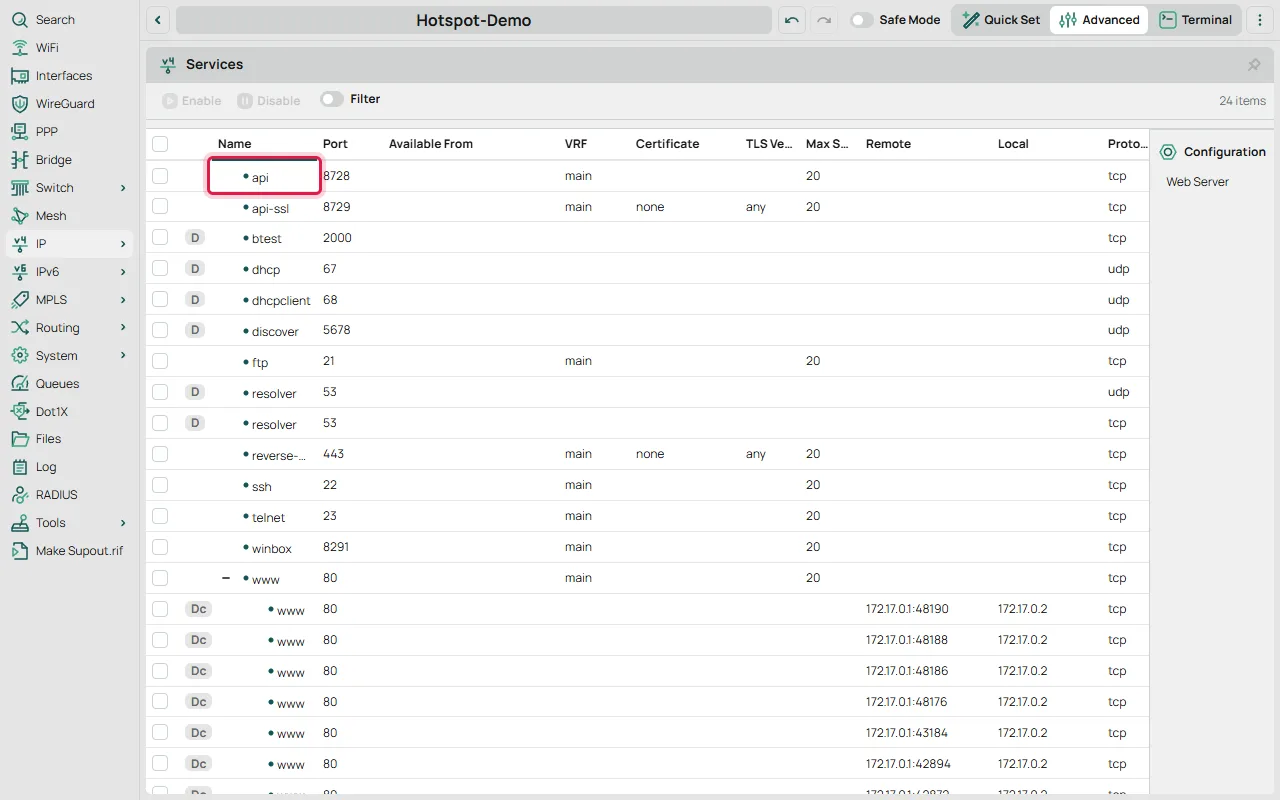Open the Queues icon in sidebar
The height and width of the screenshot is (800, 1280).
point(19,384)
